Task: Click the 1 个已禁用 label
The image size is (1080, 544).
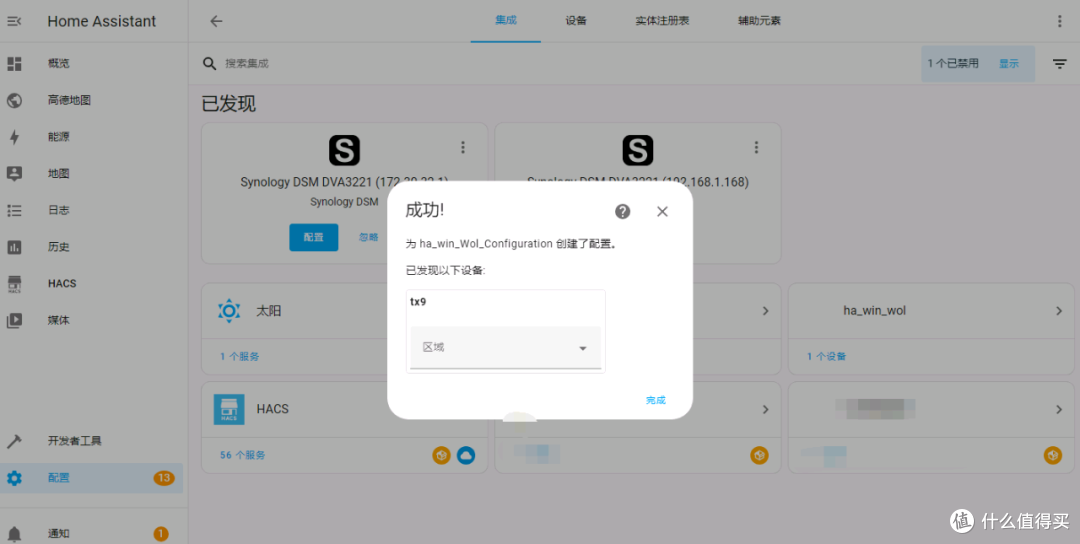Action: click(953, 63)
